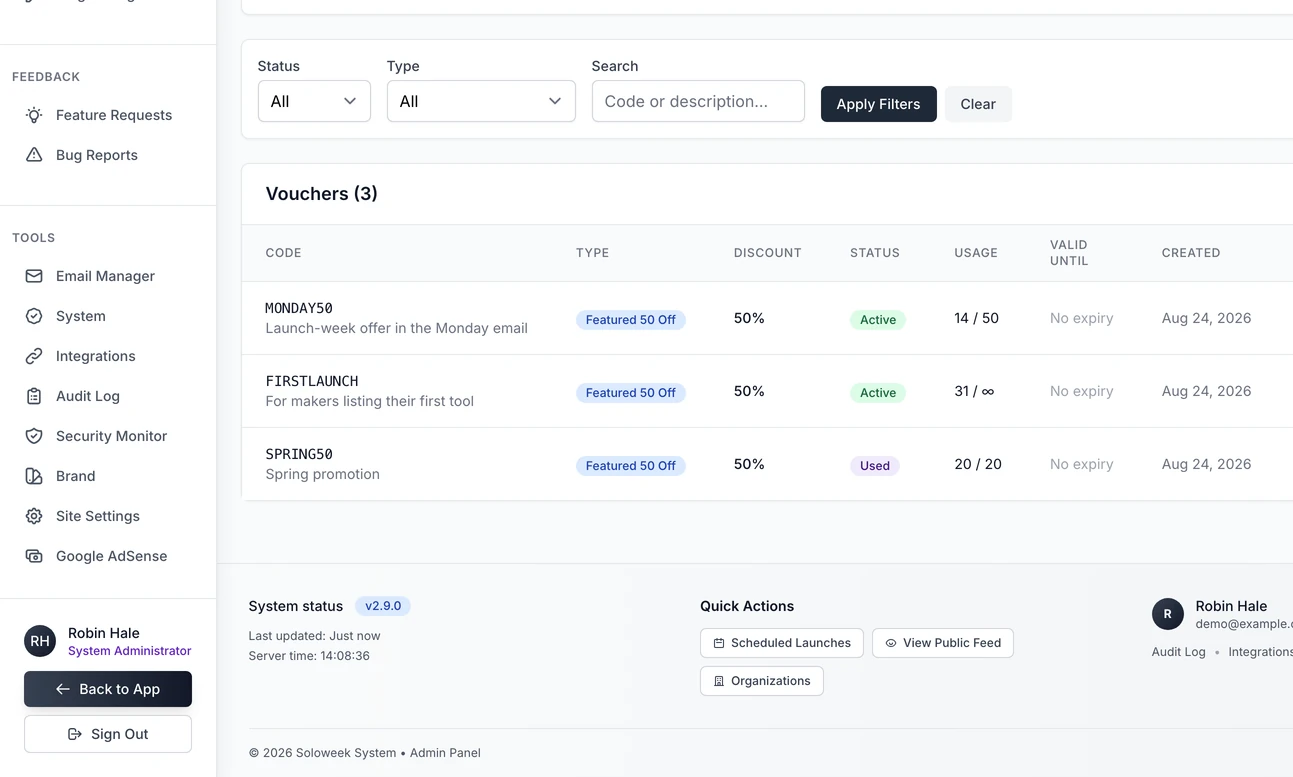Focus the Code or description search field
Viewport: 1293px width, 777px height.
point(698,101)
